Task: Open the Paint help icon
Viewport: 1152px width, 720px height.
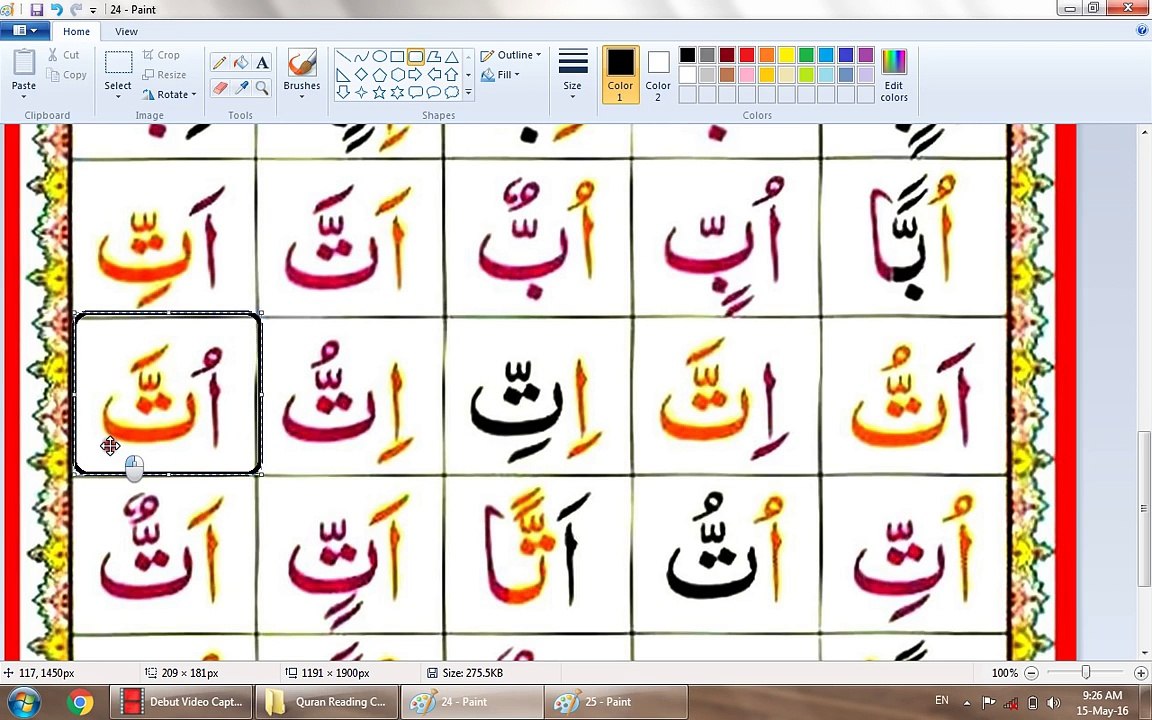Action: [x=1142, y=30]
